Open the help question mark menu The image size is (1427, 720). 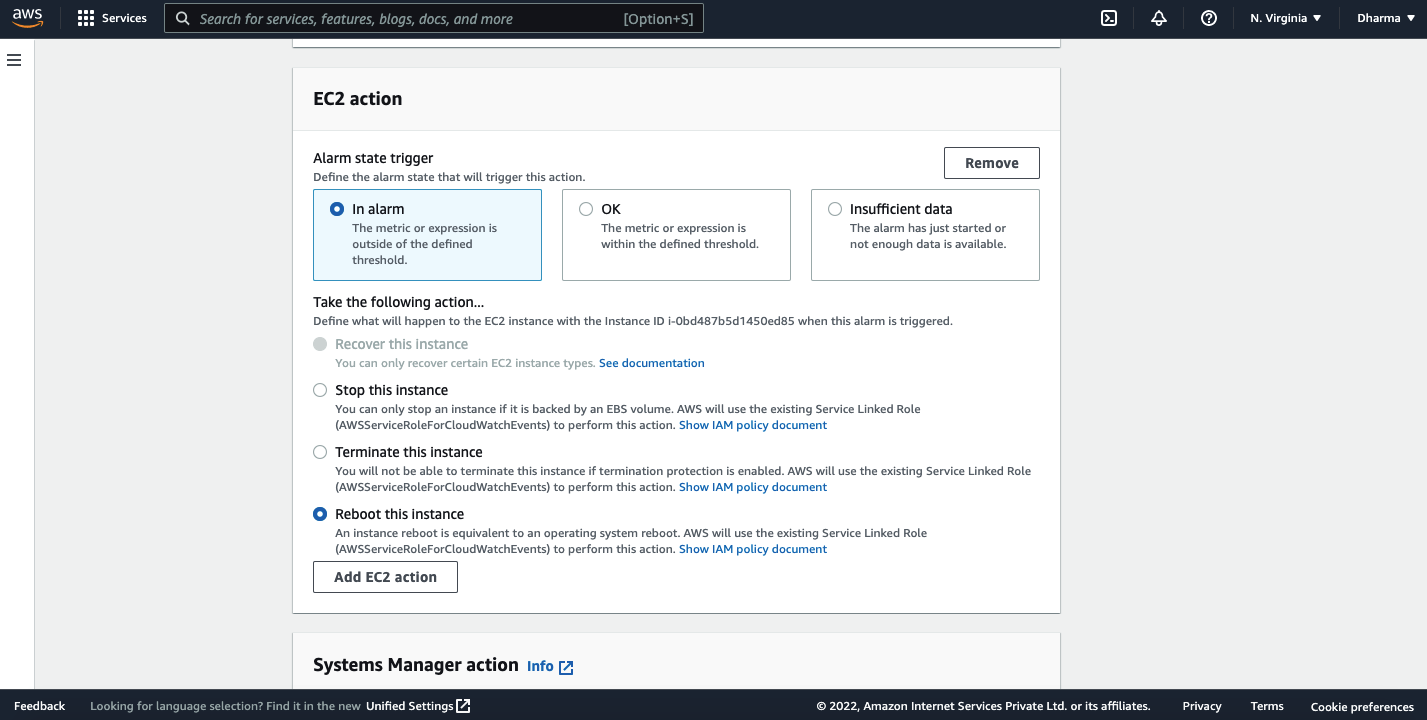click(x=1209, y=18)
